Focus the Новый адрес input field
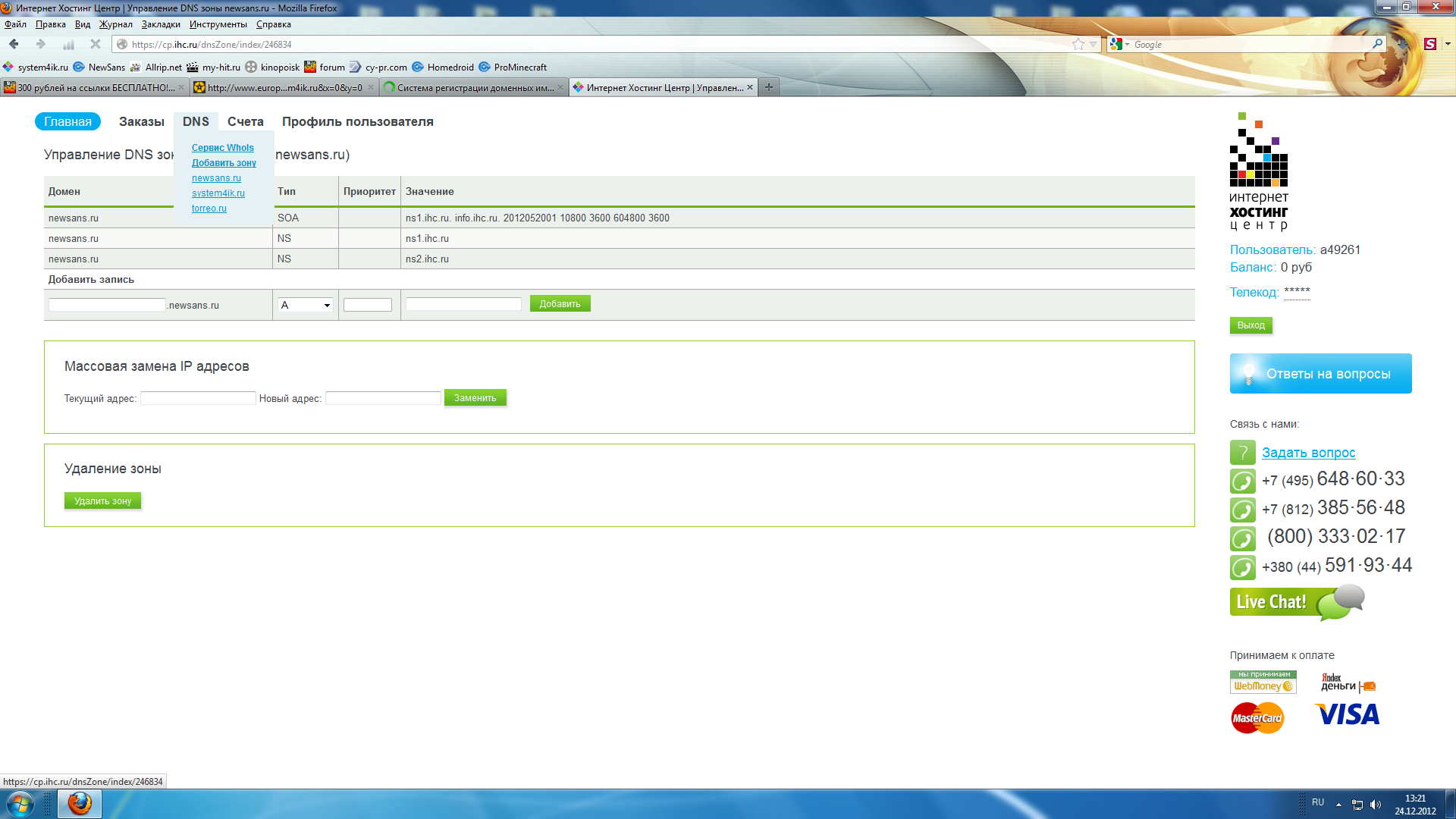The height and width of the screenshot is (819, 1456). click(383, 398)
